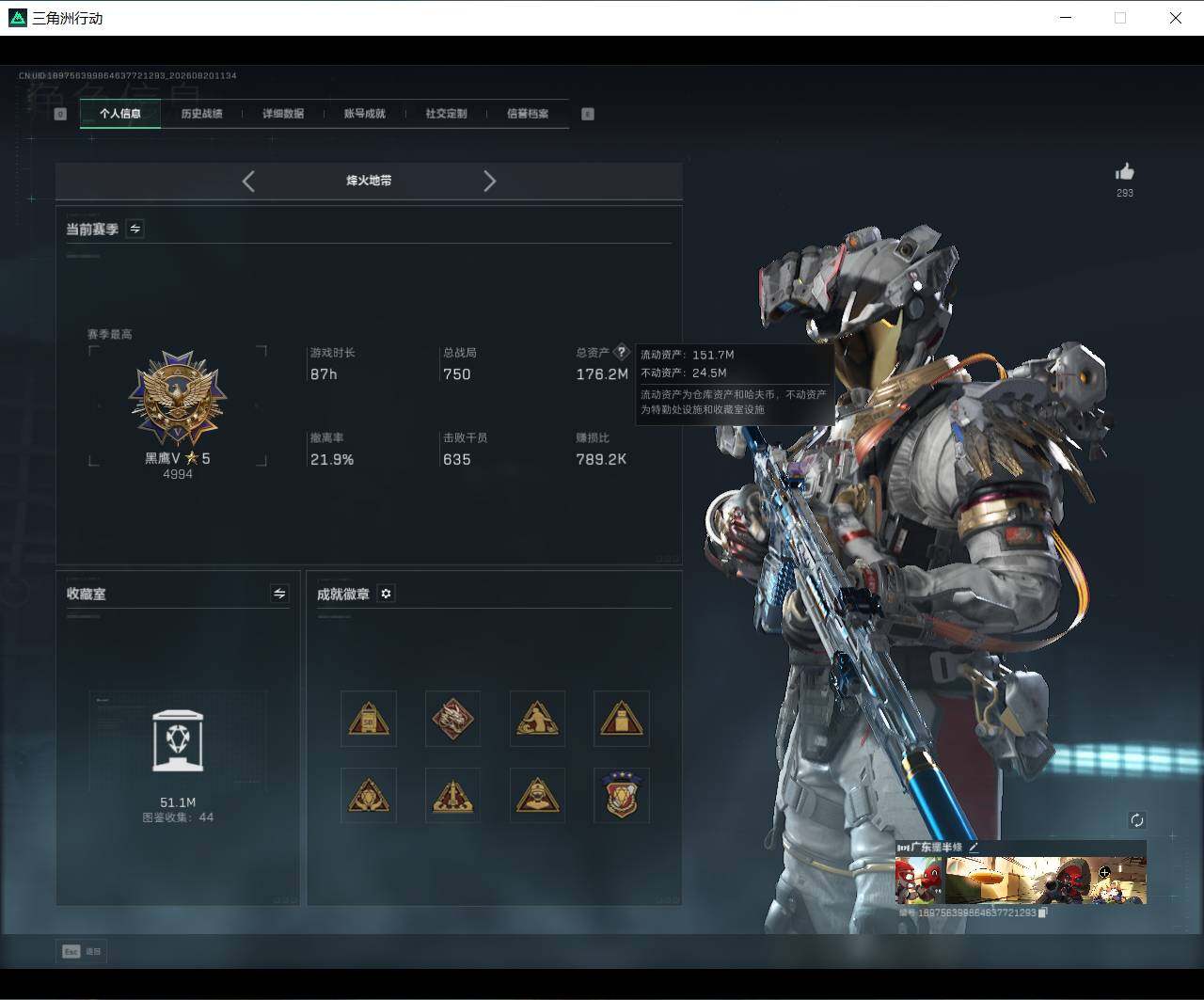Open badge settings gear beside 成就徽章
Image resolution: width=1204 pixels, height=1000 pixels.
pos(386,594)
